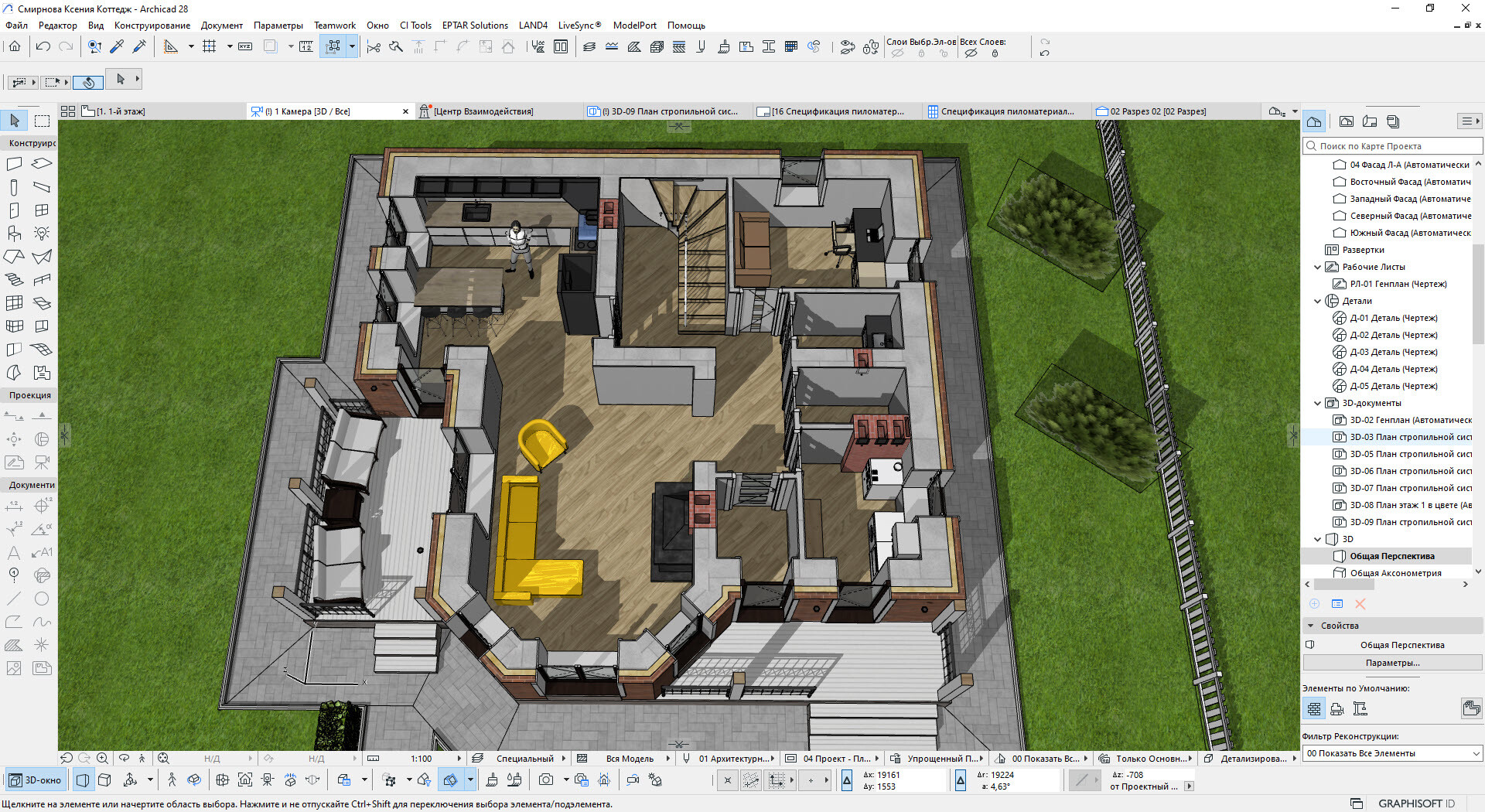The height and width of the screenshot is (812, 1485).
Task: Switch to the 02 Разрез tab
Action: pos(1157,111)
